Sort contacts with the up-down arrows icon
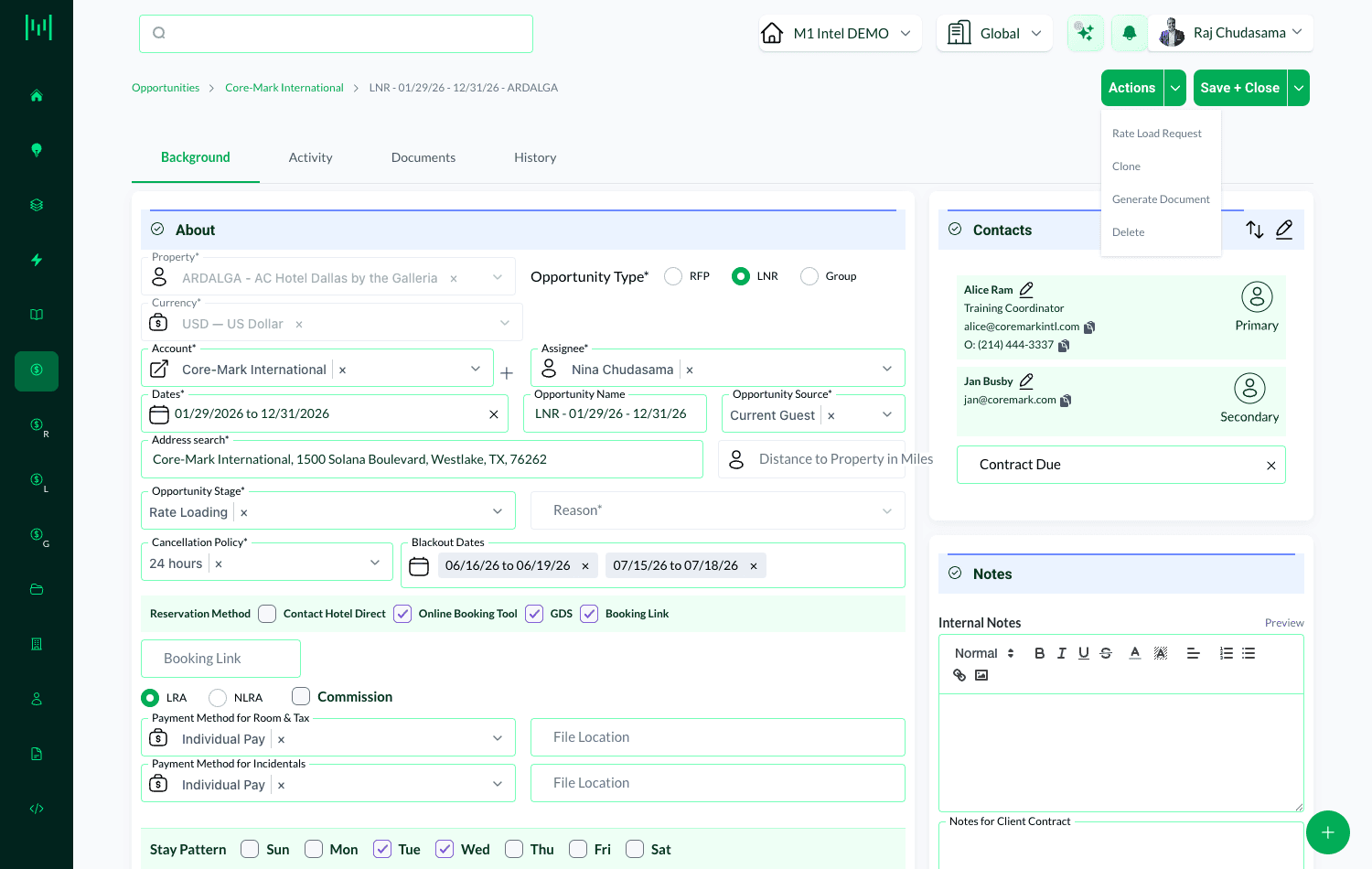This screenshot has width=1372, height=869. pyautogui.click(x=1255, y=230)
